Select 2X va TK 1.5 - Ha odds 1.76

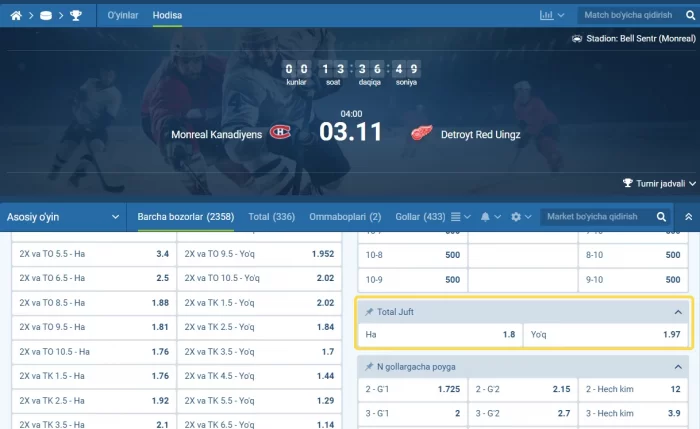(x=94, y=376)
